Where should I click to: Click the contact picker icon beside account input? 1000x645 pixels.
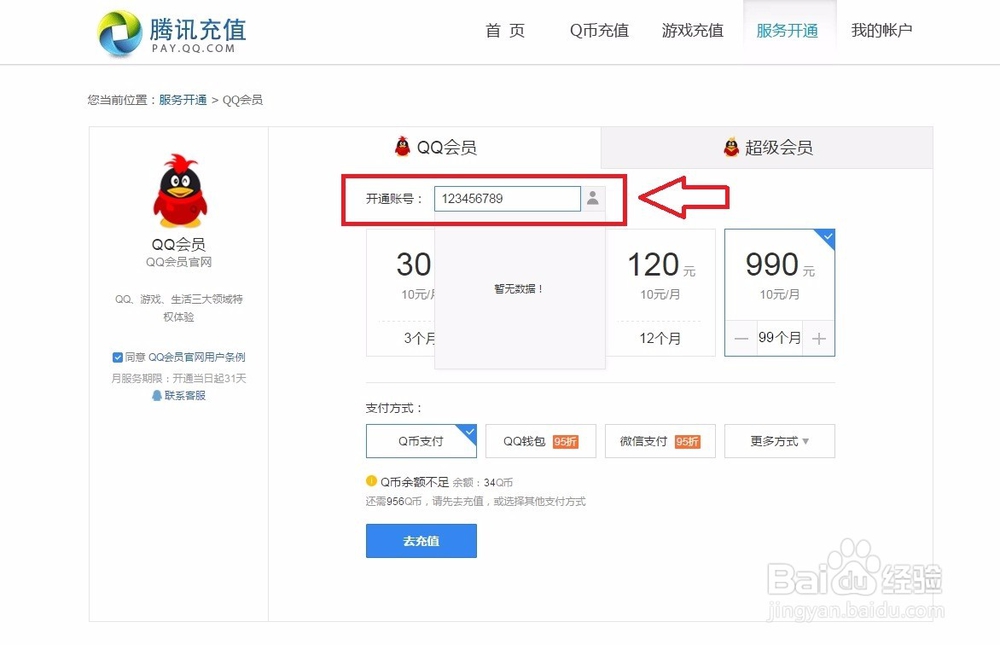[593, 198]
